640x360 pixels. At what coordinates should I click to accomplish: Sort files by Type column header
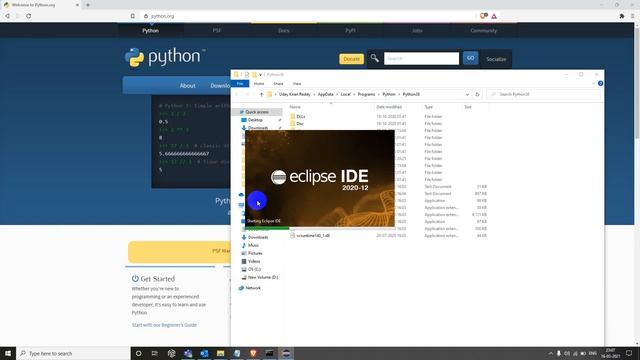(429, 107)
